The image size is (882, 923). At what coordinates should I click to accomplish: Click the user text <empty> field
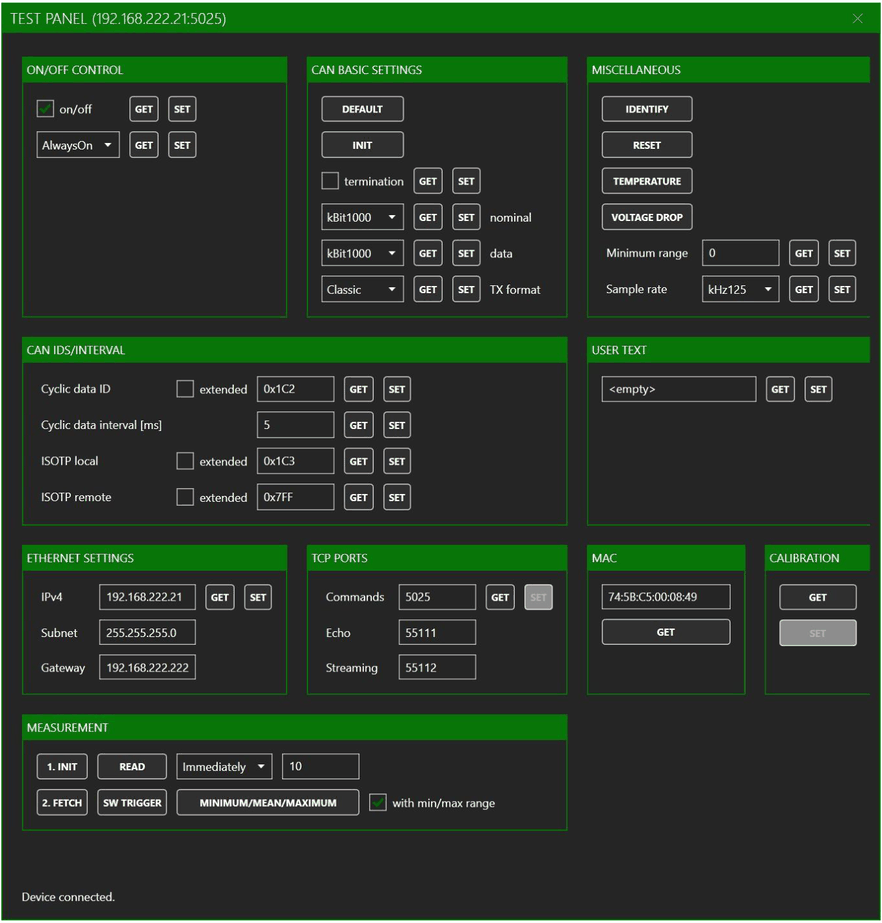[x=679, y=389]
